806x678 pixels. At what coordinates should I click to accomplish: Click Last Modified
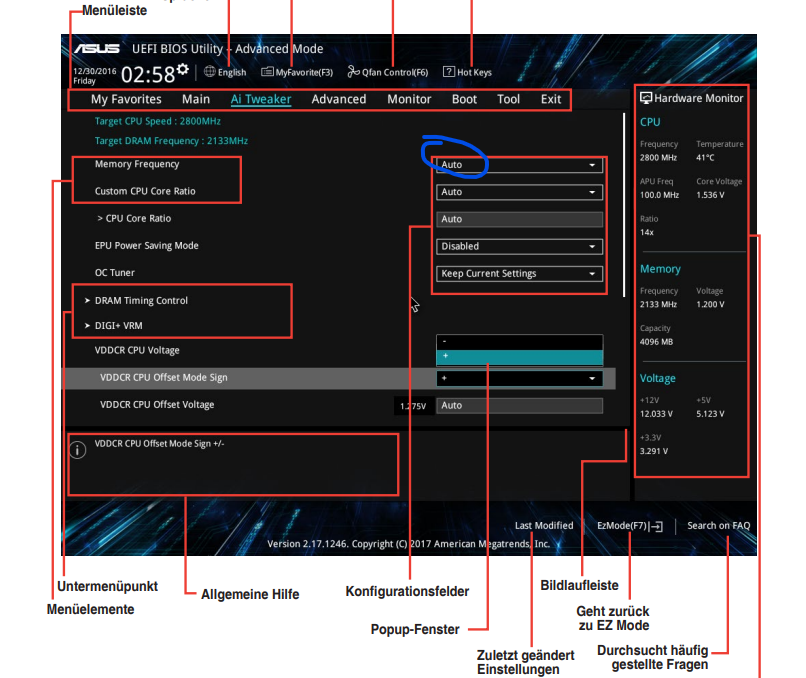click(544, 526)
